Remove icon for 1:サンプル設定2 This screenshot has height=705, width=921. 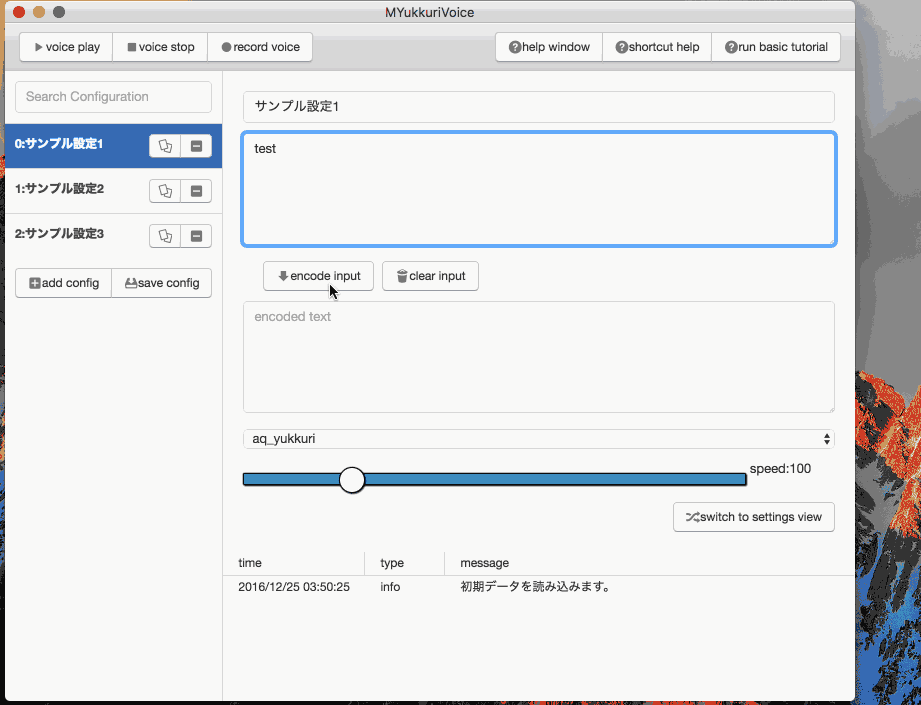(x=196, y=191)
